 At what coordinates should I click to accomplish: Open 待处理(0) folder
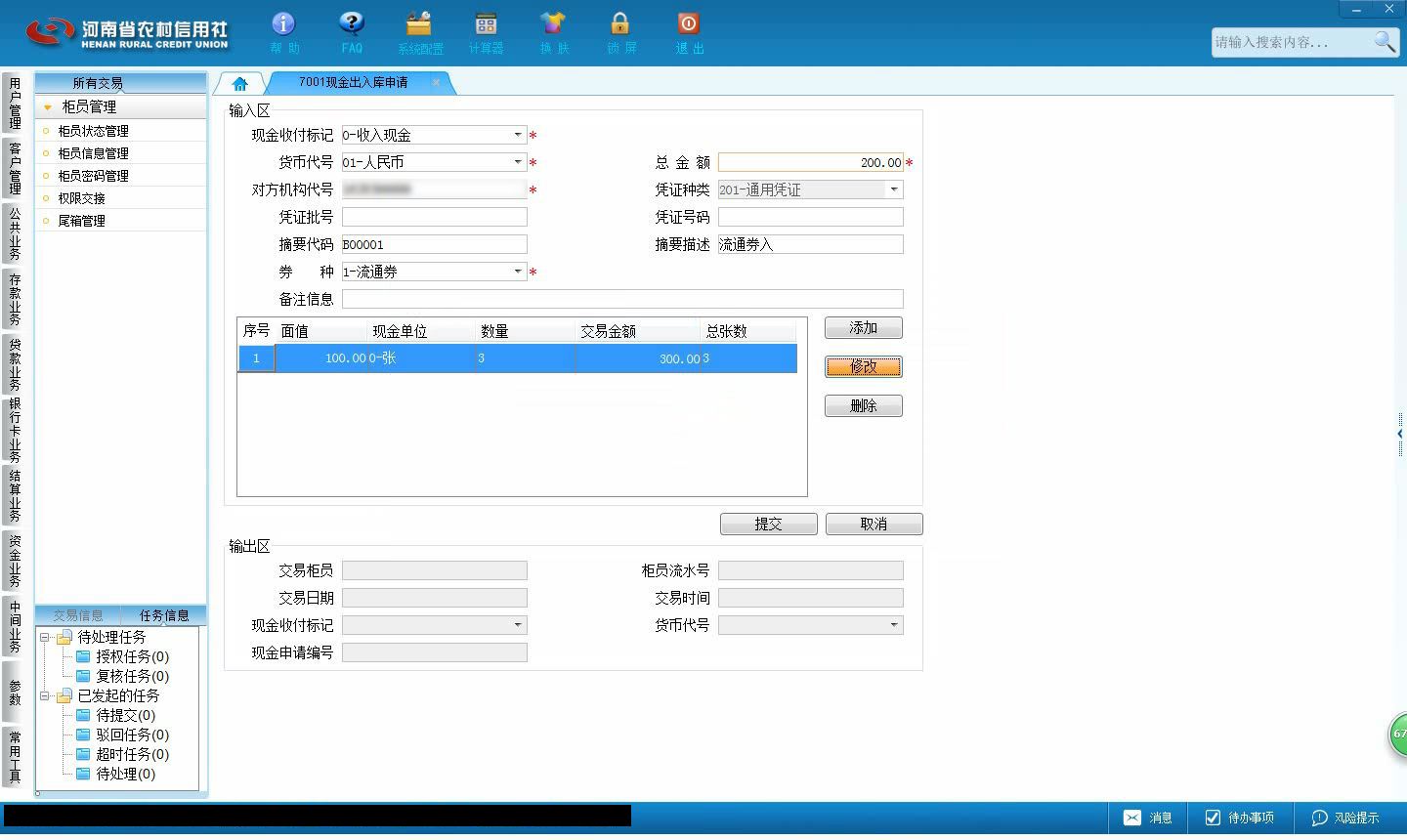tap(115, 774)
